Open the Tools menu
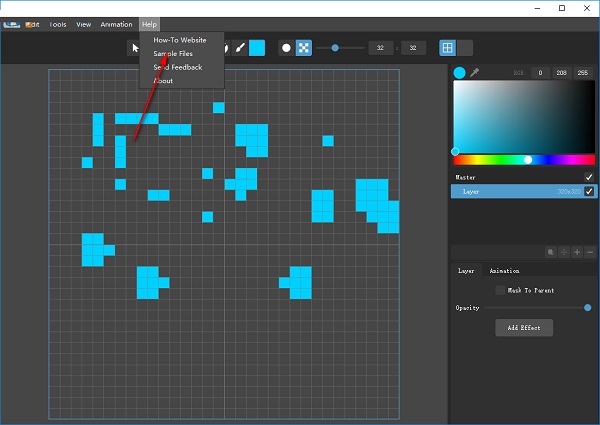 point(58,23)
